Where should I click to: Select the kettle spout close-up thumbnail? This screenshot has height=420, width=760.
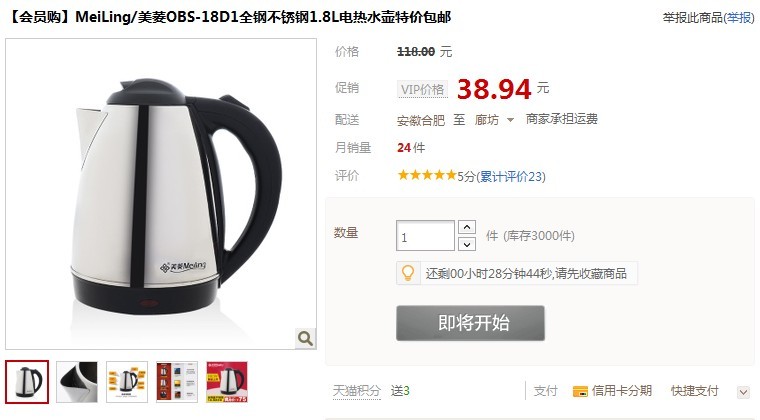click(77, 382)
